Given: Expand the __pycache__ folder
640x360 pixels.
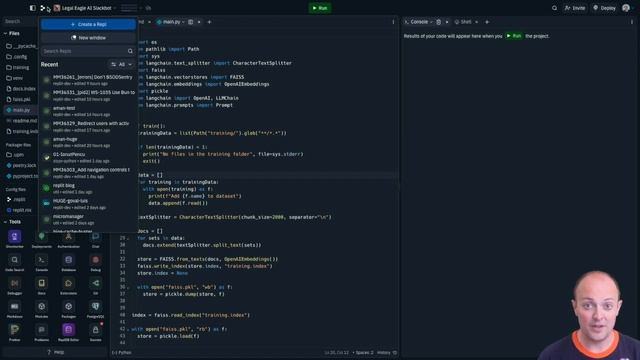Looking at the screenshot, I should click(21, 46).
